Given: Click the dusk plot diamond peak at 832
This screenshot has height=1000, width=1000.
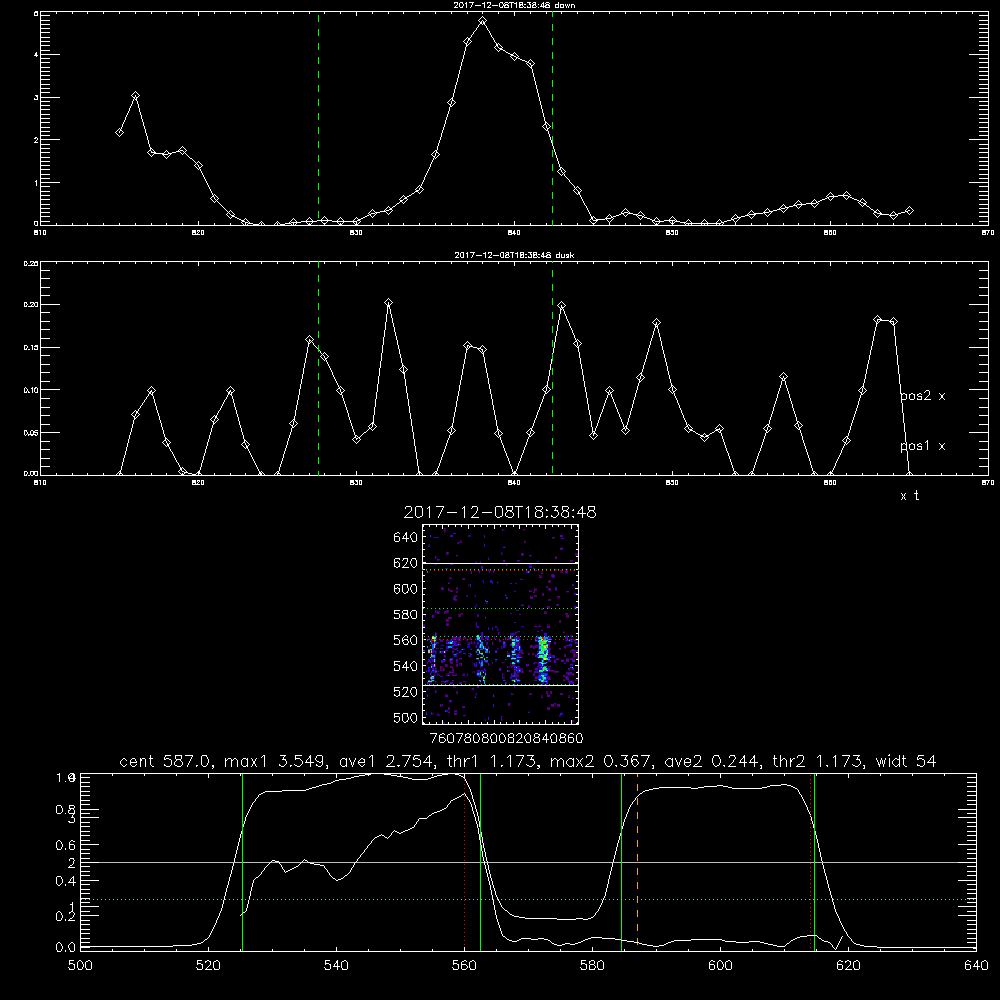Looking at the screenshot, I should click(x=388, y=302).
